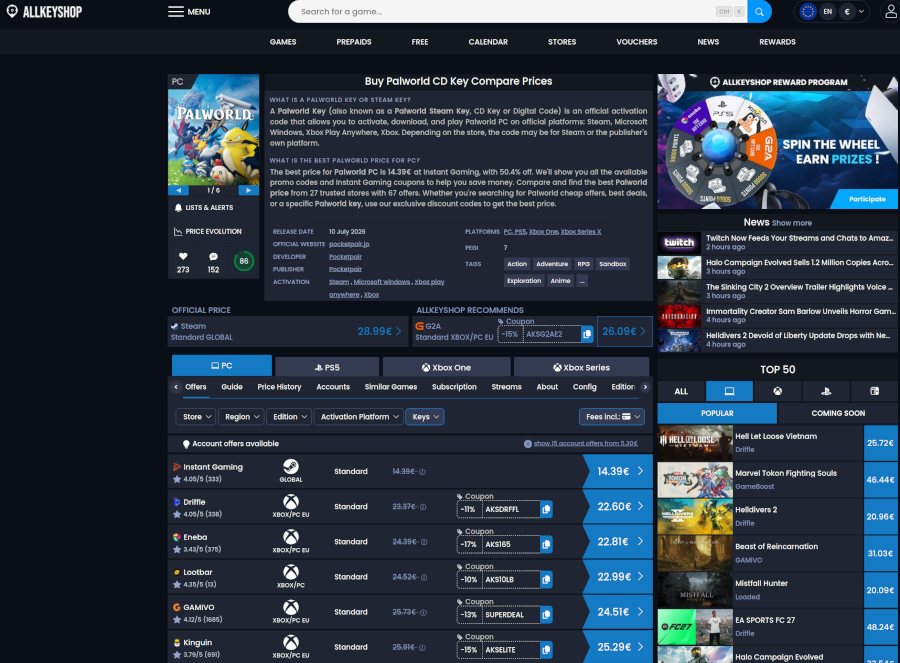This screenshot has width=900, height=663.
Task: Open Steam official price 28.99€
Action: point(379,331)
